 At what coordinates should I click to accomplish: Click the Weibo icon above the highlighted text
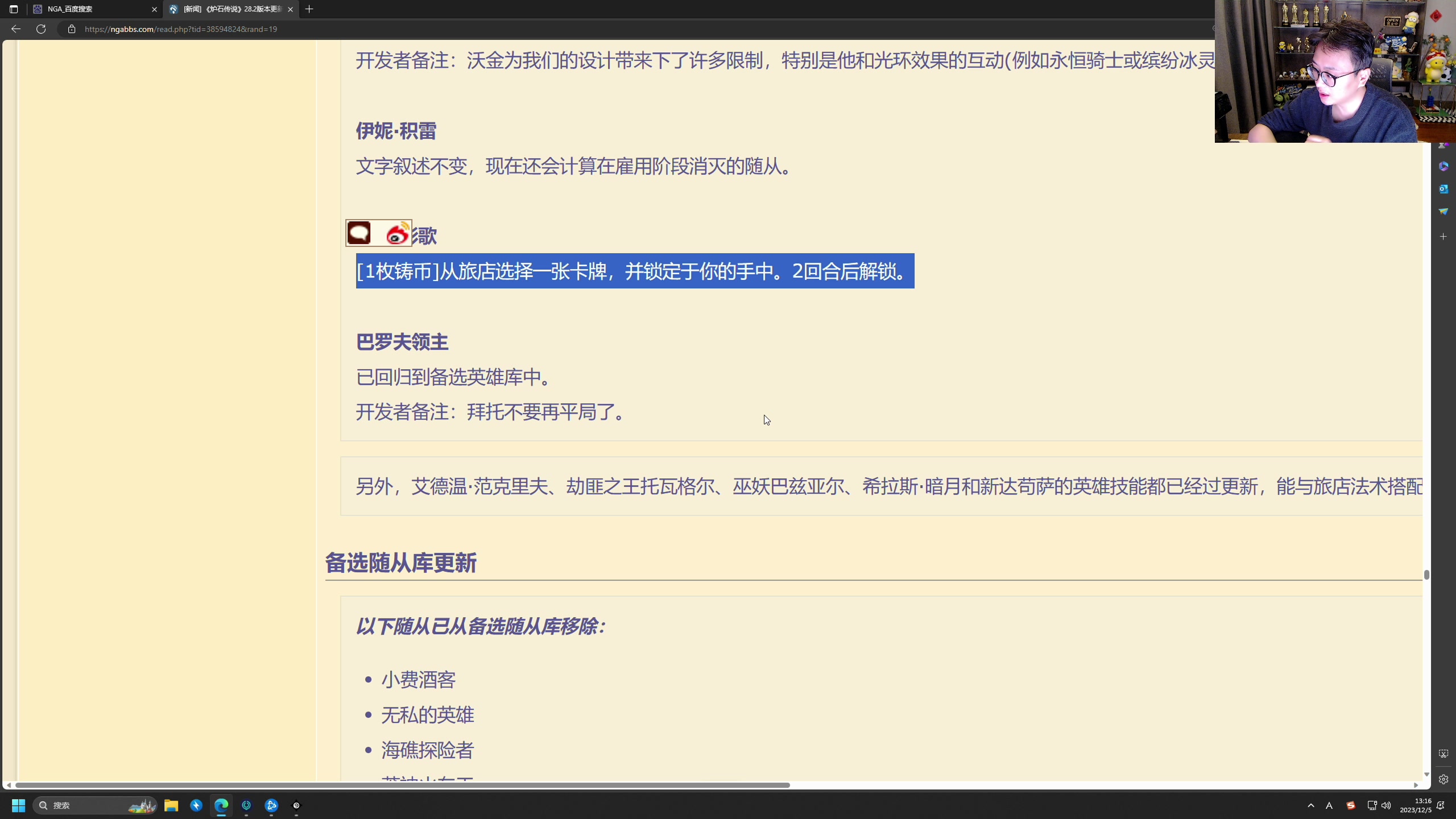(x=398, y=233)
